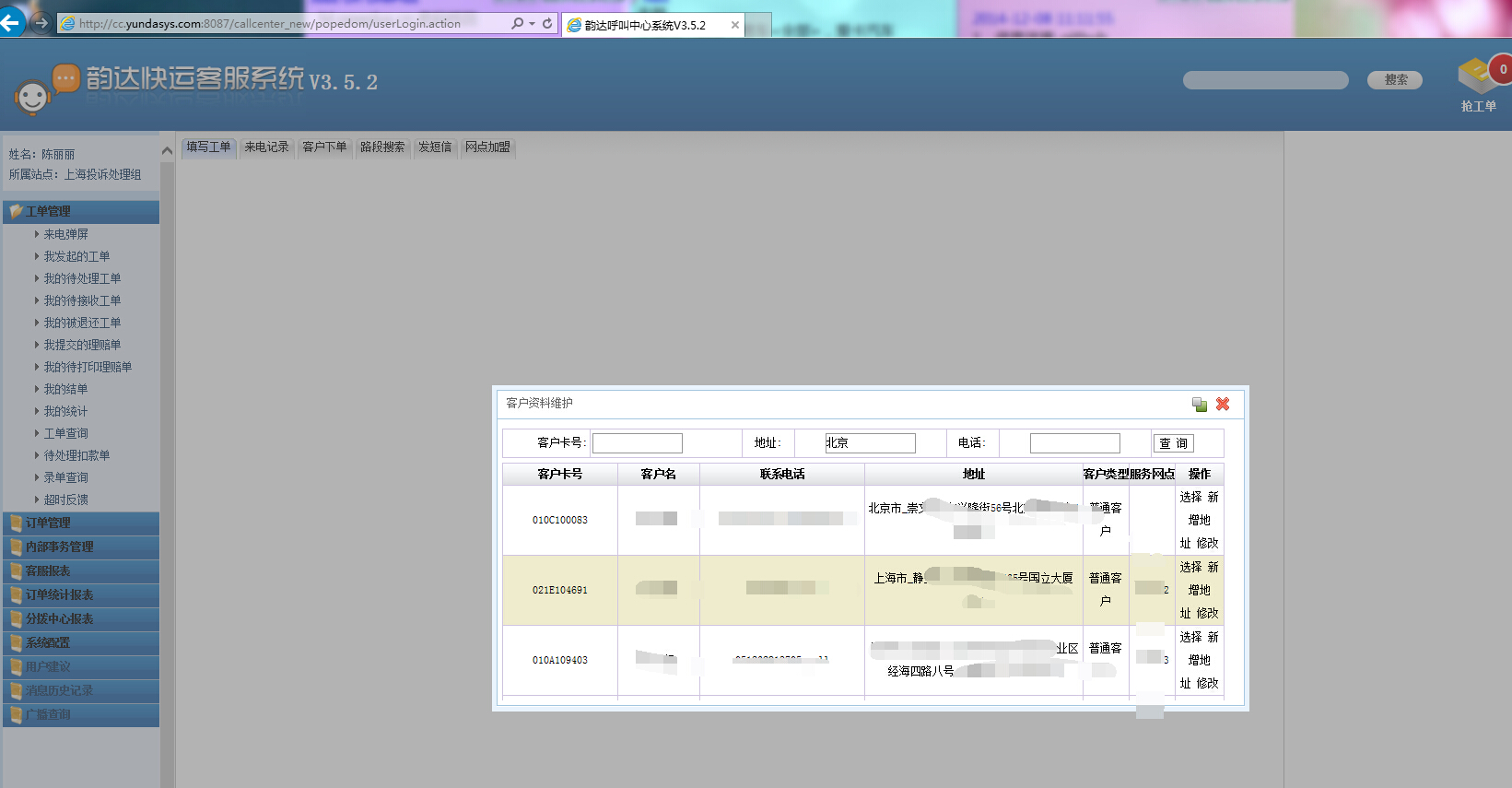Image resolution: width=1512 pixels, height=788 pixels.
Task: Expand the 内部事务管理 section
Action: pyautogui.click(x=81, y=547)
